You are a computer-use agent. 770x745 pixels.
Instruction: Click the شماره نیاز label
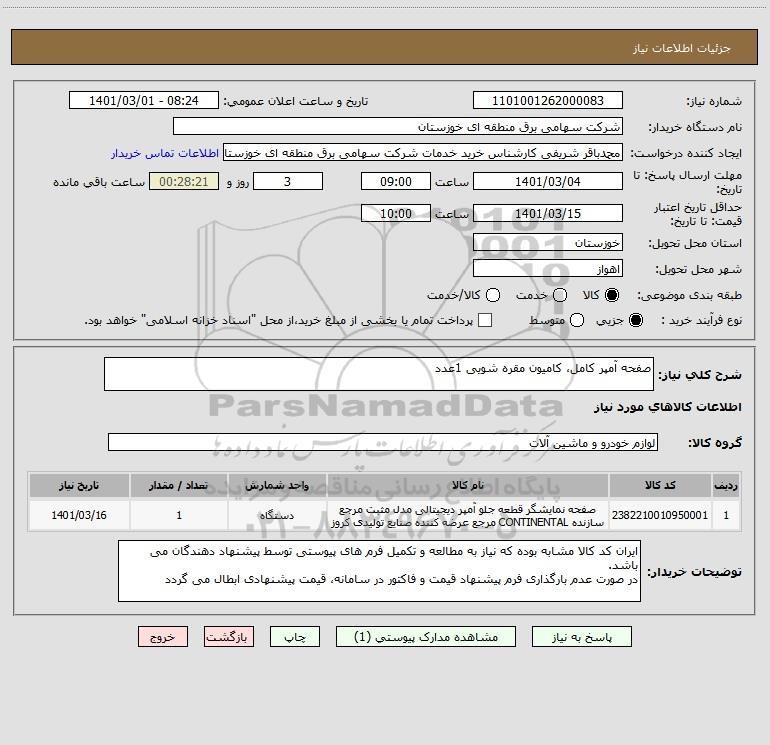pyautogui.click(x=714, y=101)
